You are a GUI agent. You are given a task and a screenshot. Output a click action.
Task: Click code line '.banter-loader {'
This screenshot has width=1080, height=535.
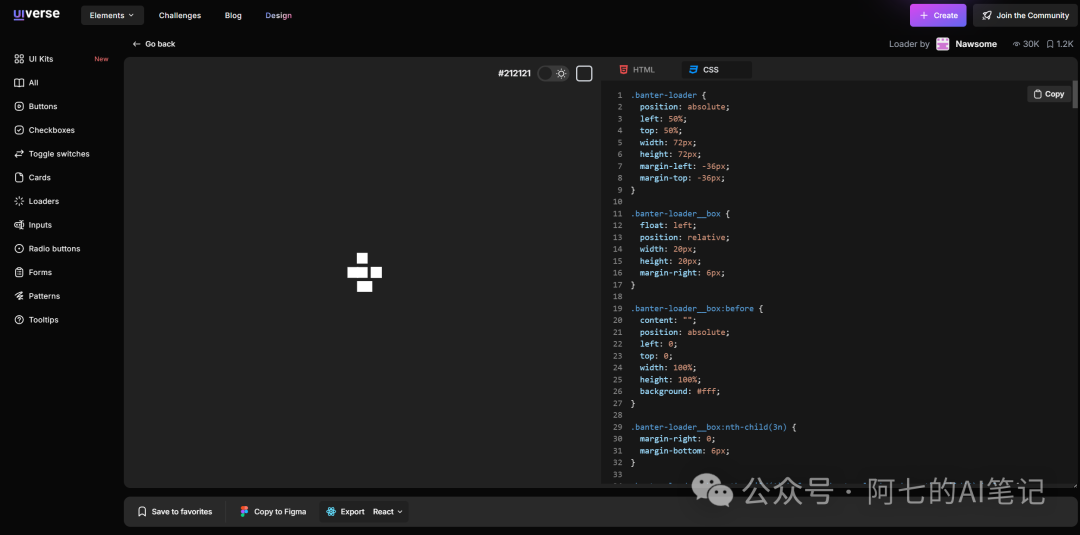click(x=668, y=95)
